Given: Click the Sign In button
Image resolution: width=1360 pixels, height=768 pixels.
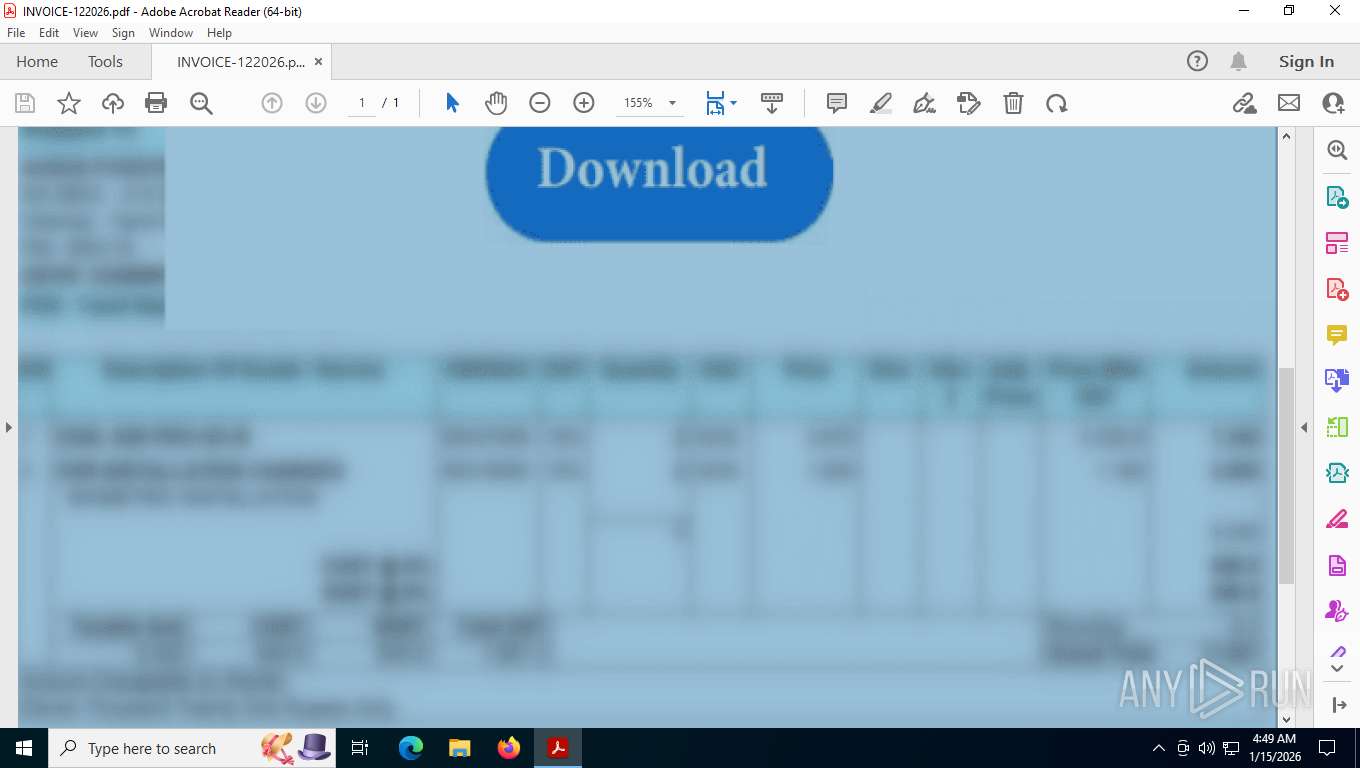Looking at the screenshot, I should click(x=1306, y=61).
